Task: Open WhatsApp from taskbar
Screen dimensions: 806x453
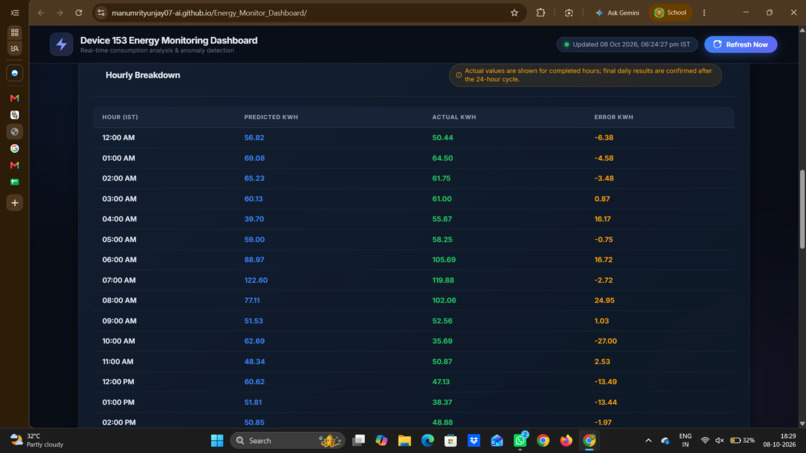Action: coord(520,441)
